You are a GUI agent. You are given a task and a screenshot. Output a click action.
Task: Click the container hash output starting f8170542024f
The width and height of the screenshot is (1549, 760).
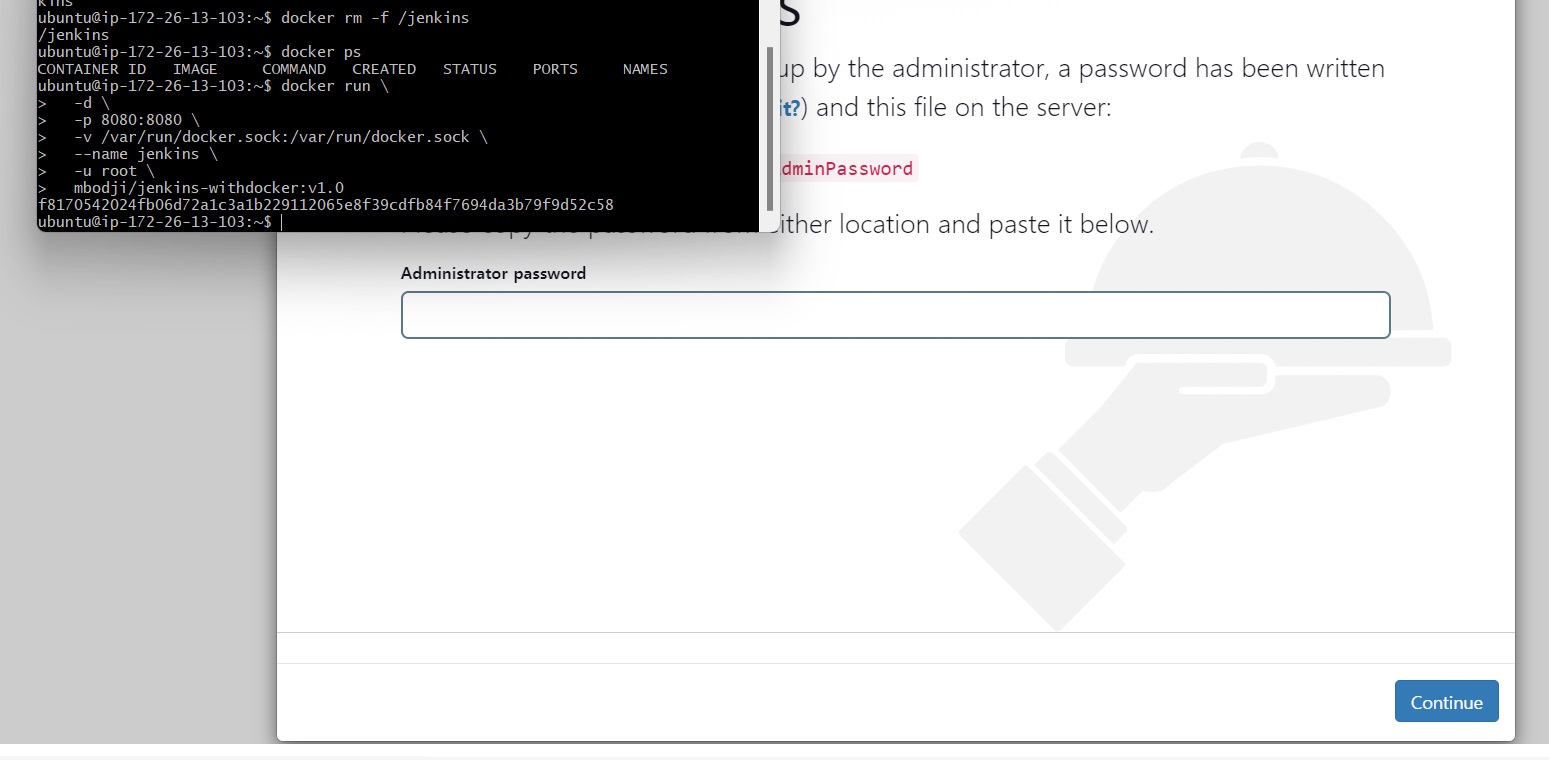(325, 204)
